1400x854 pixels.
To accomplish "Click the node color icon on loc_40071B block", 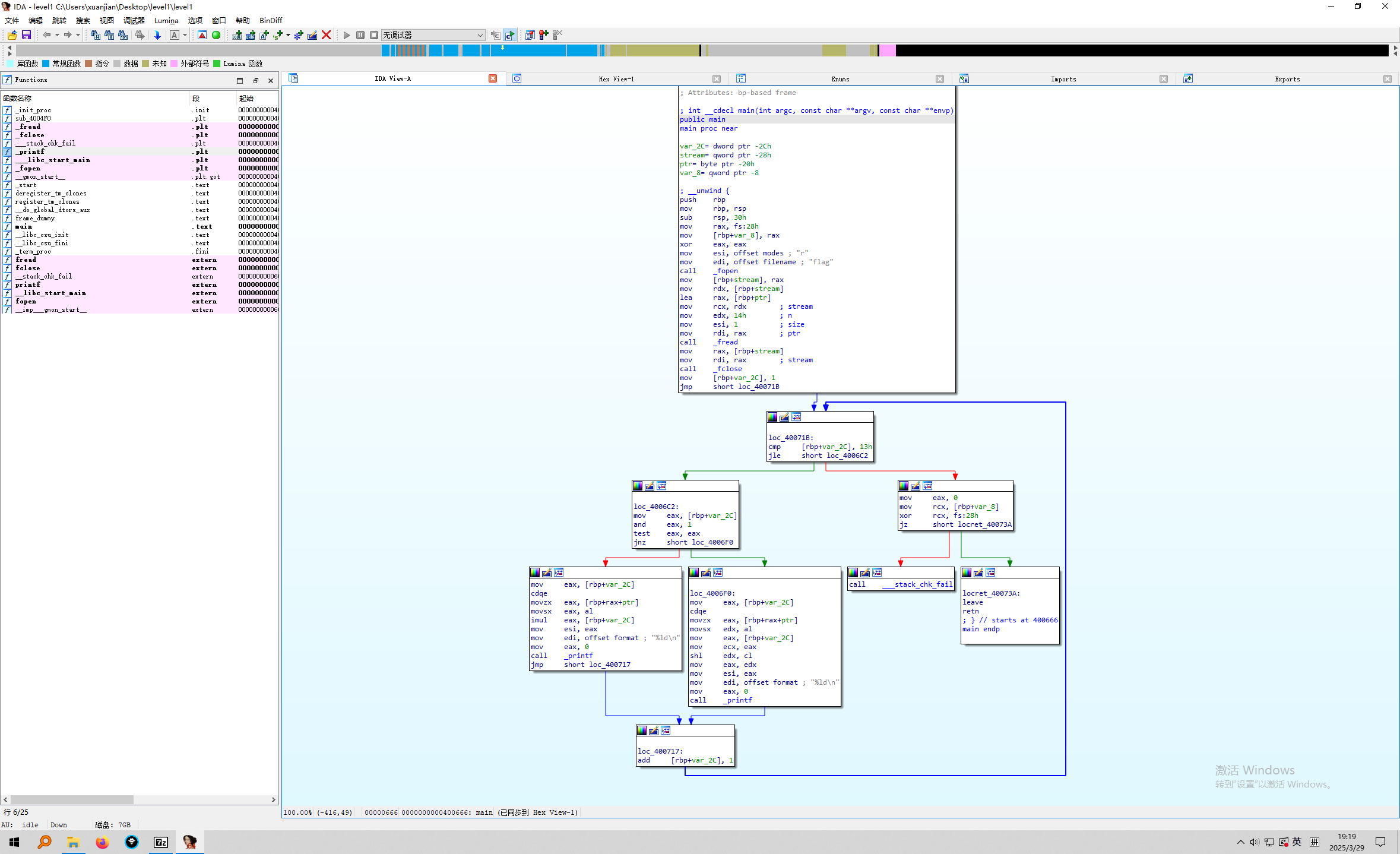I will click(772, 417).
